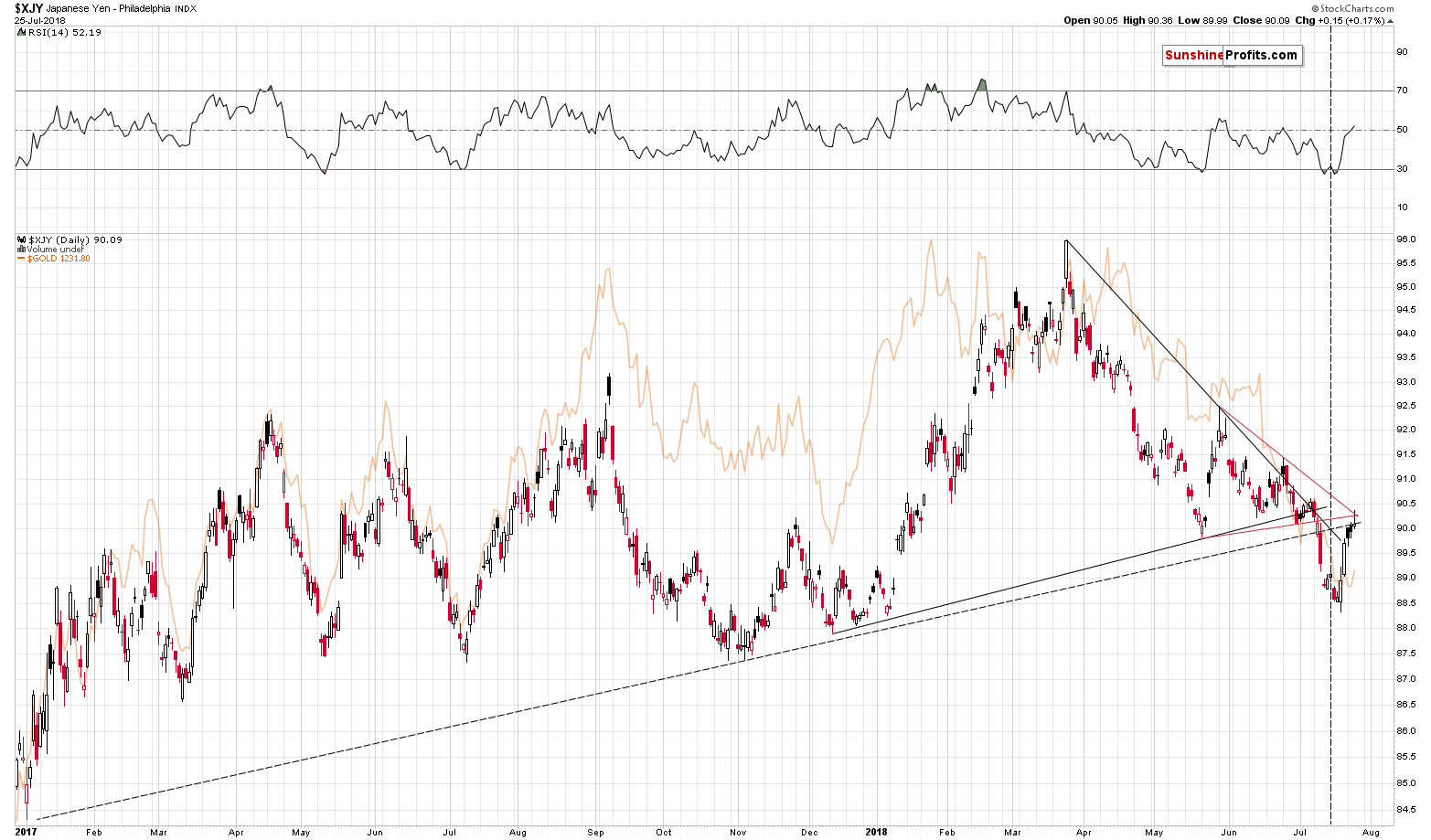Click the price axis label 90.0

point(1405,528)
